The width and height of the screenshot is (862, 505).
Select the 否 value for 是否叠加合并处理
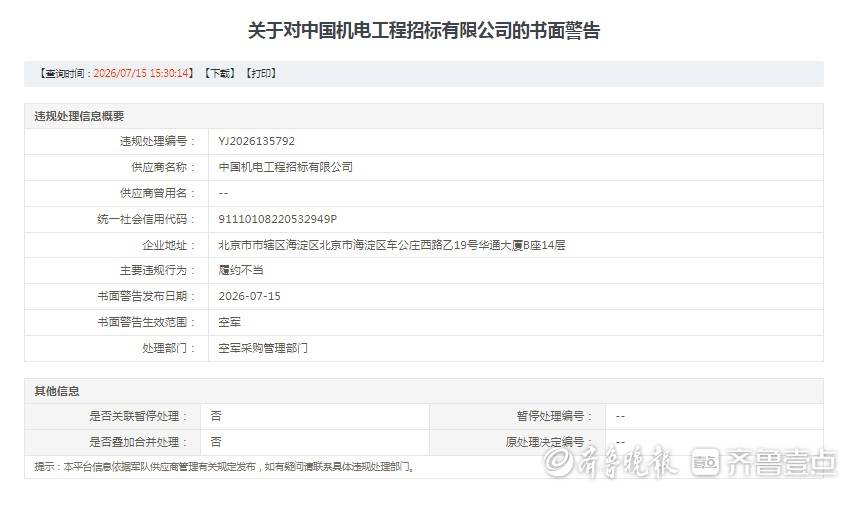(x=216, y=442)
